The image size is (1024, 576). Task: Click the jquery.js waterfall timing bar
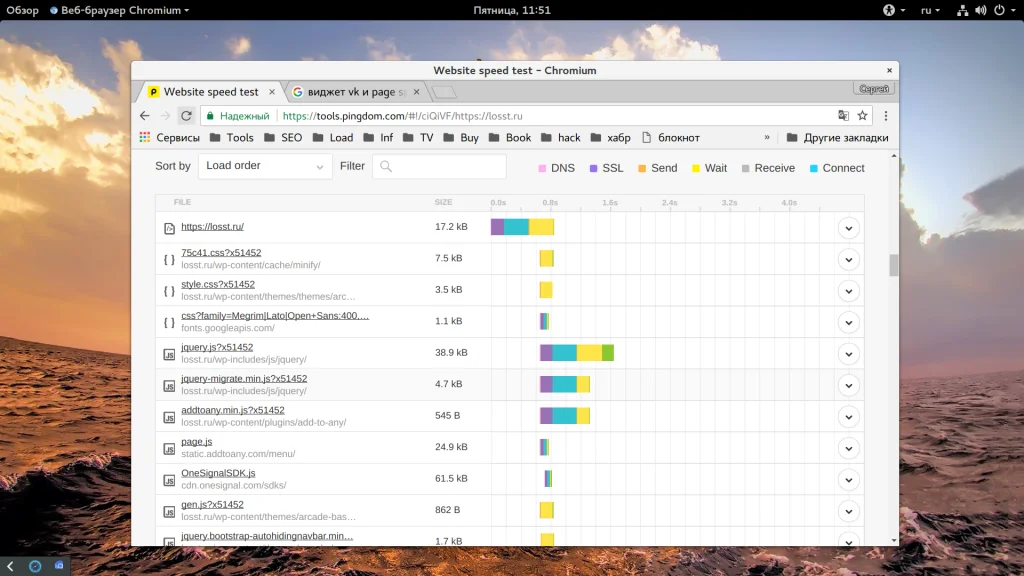point(577,353)
